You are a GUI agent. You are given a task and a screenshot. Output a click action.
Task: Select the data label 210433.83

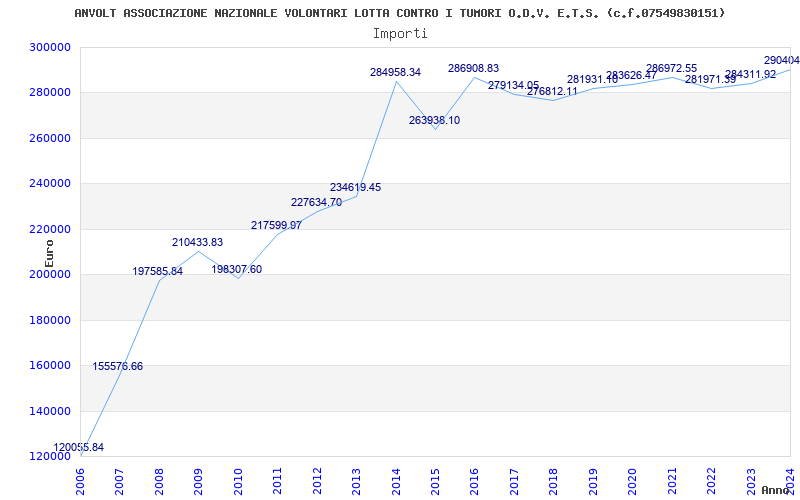click(x=197, y=242)
